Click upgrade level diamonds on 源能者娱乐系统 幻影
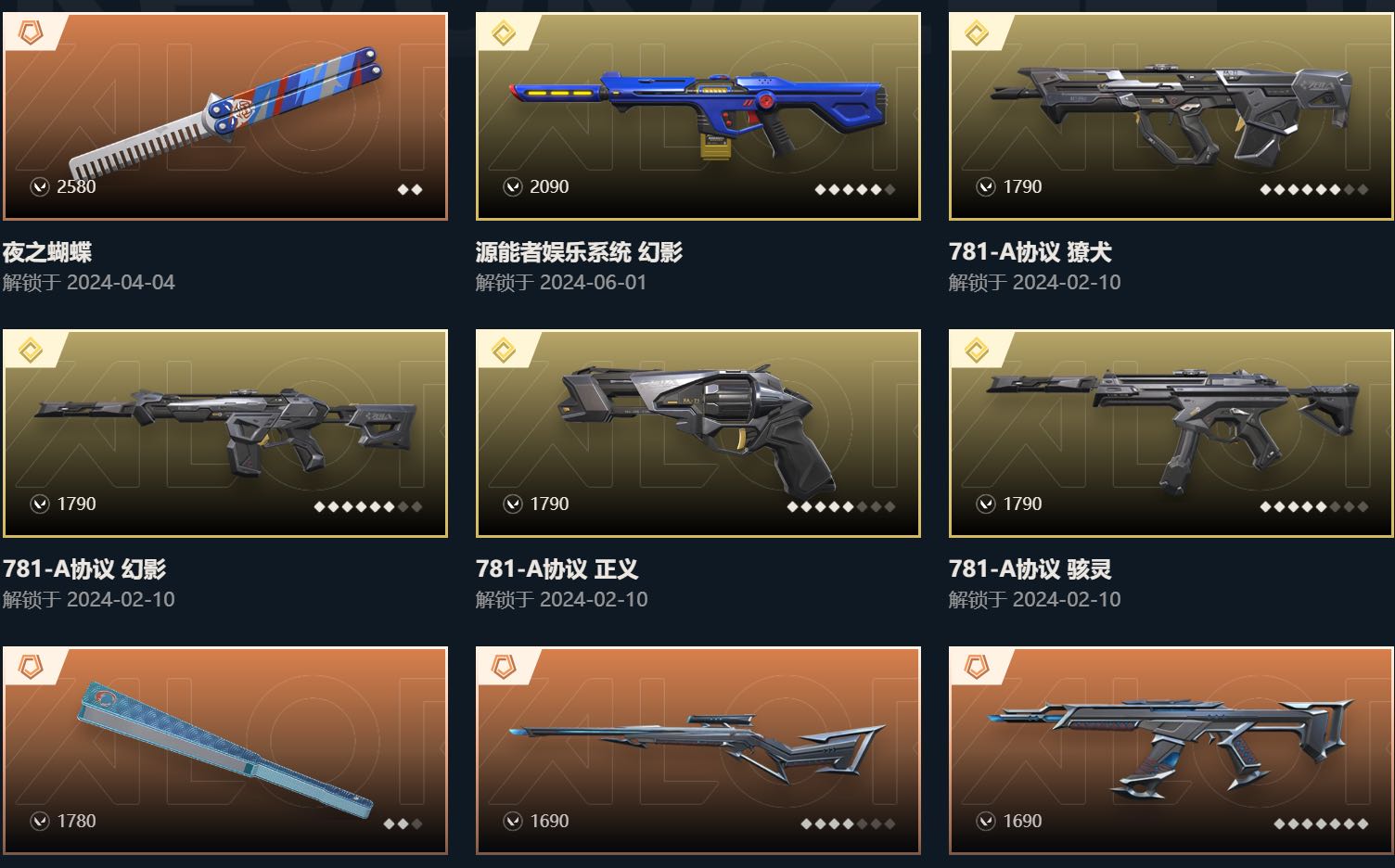 pos(854,189)
